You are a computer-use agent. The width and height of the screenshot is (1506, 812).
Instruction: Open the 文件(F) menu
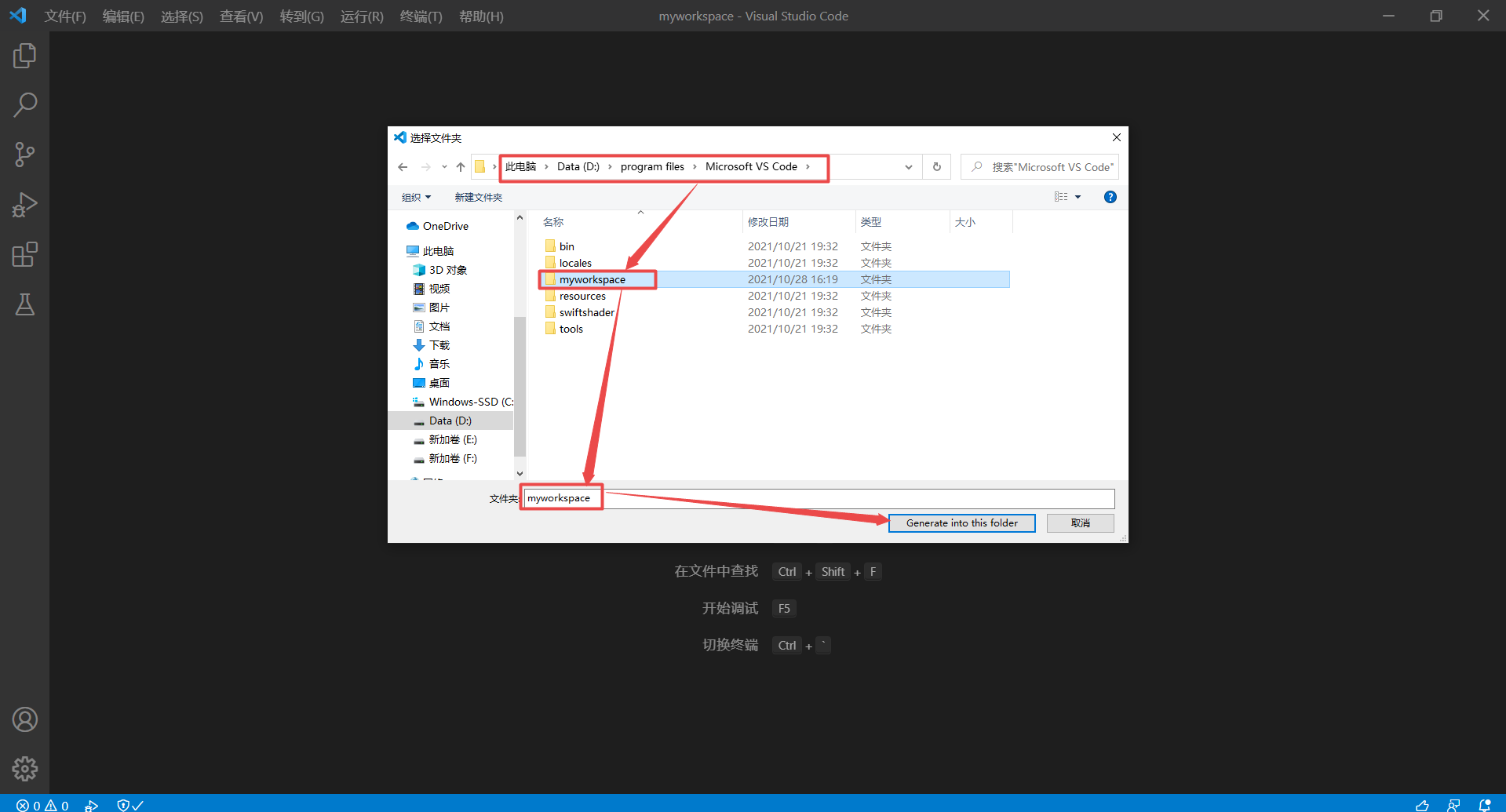(x=65, y=16)
